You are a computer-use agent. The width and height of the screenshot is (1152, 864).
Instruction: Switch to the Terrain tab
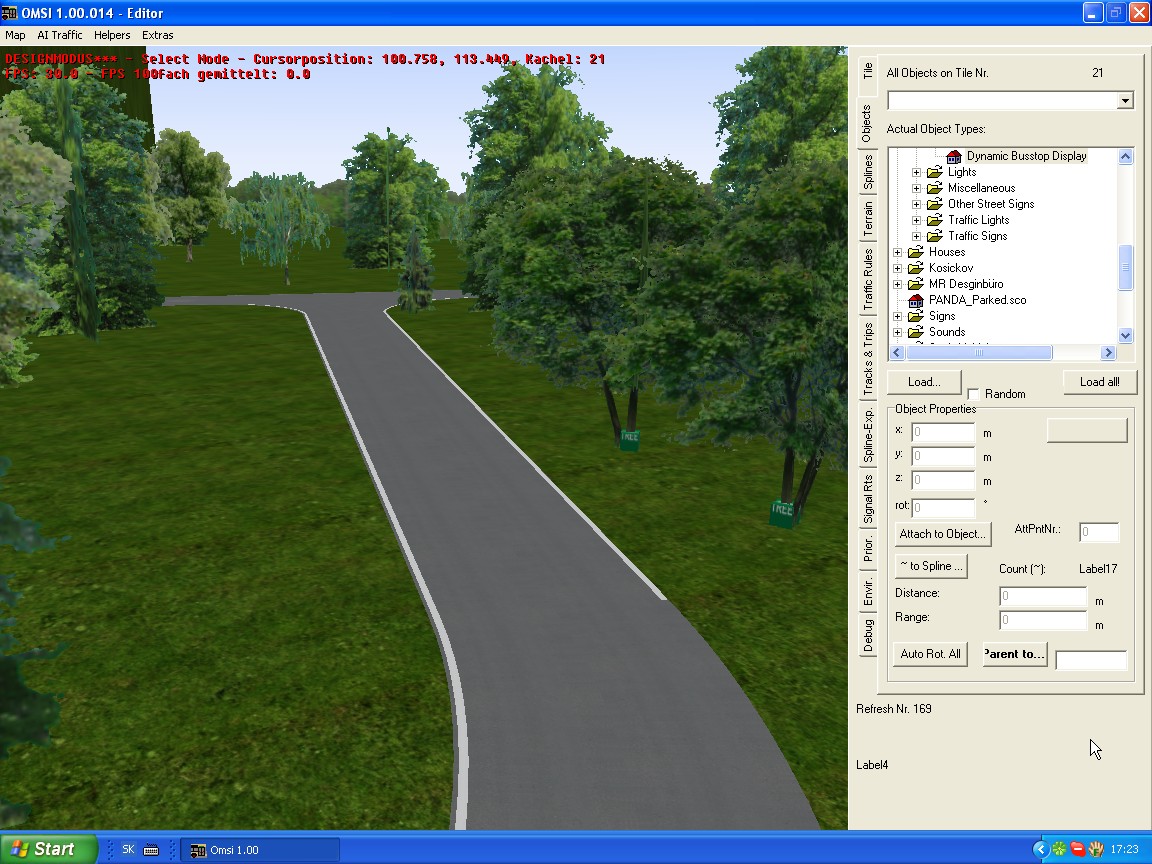click(868, 219)
